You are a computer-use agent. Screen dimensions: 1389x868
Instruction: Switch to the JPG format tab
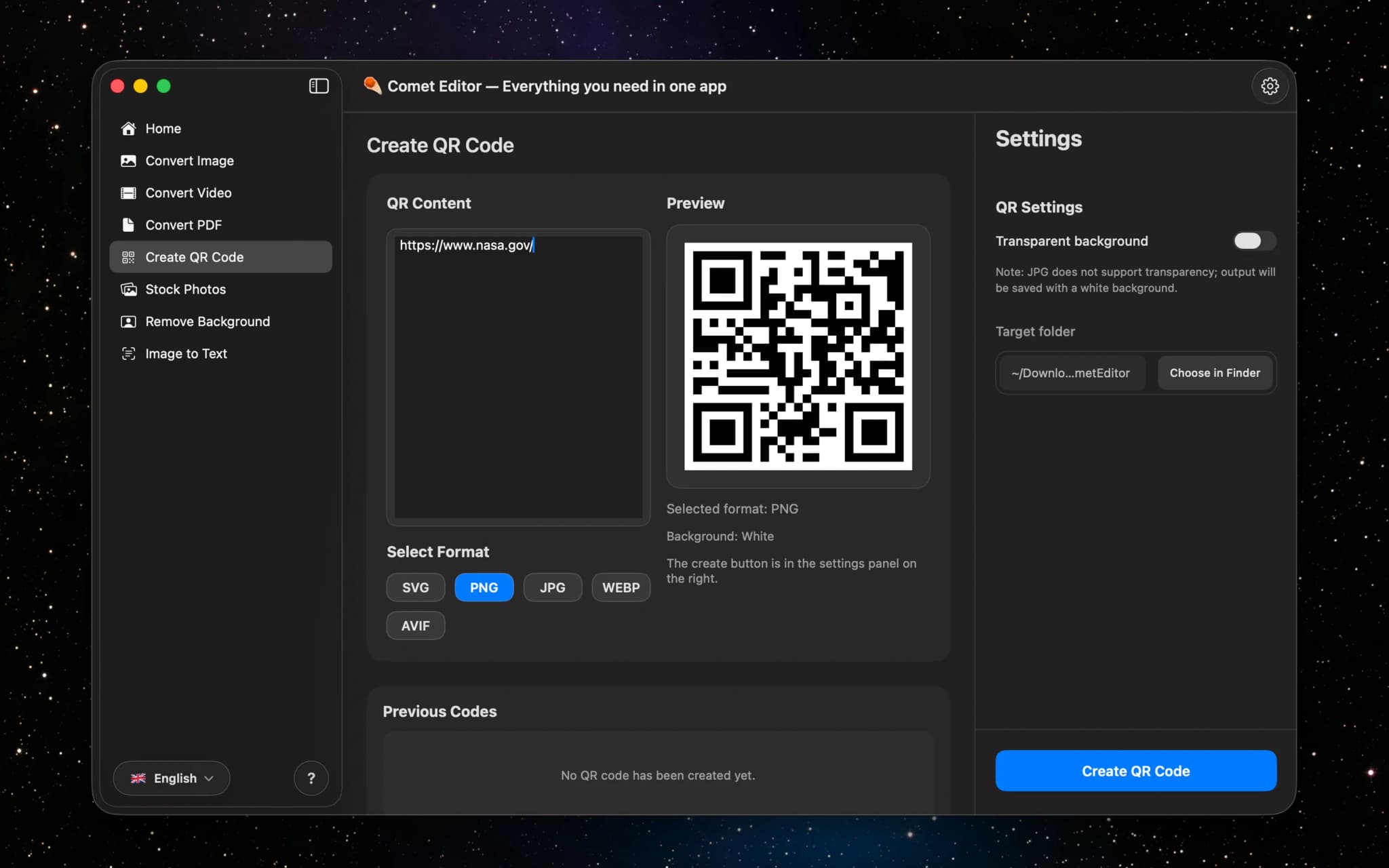point(552,587)
